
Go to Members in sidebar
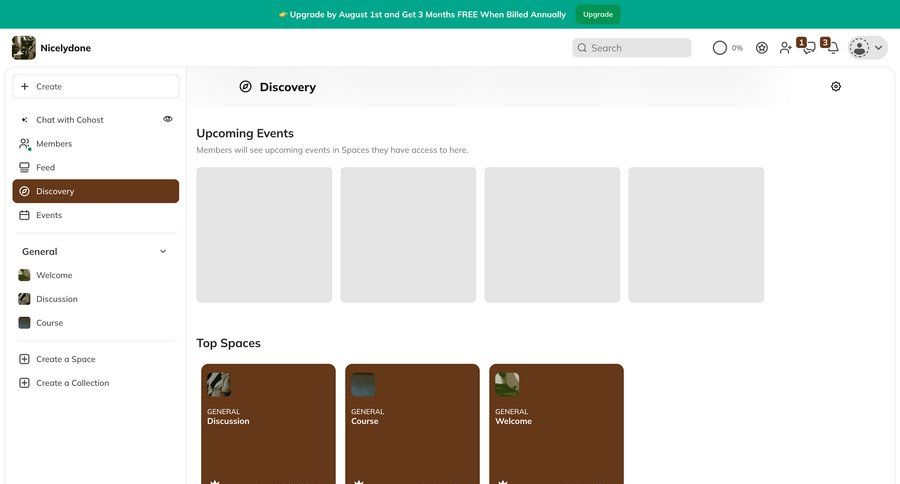tap(96, 144)
